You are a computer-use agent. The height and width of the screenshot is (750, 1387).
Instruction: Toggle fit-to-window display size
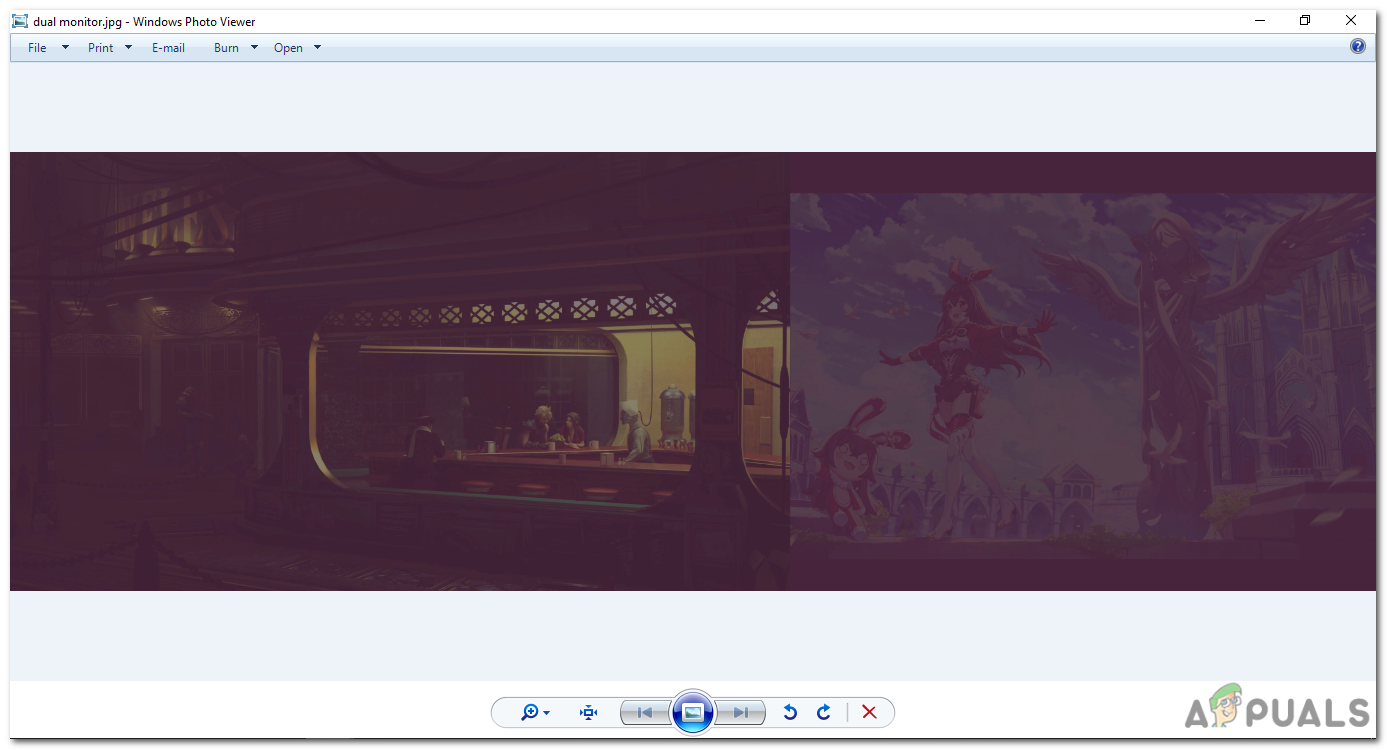pos(588,712)
